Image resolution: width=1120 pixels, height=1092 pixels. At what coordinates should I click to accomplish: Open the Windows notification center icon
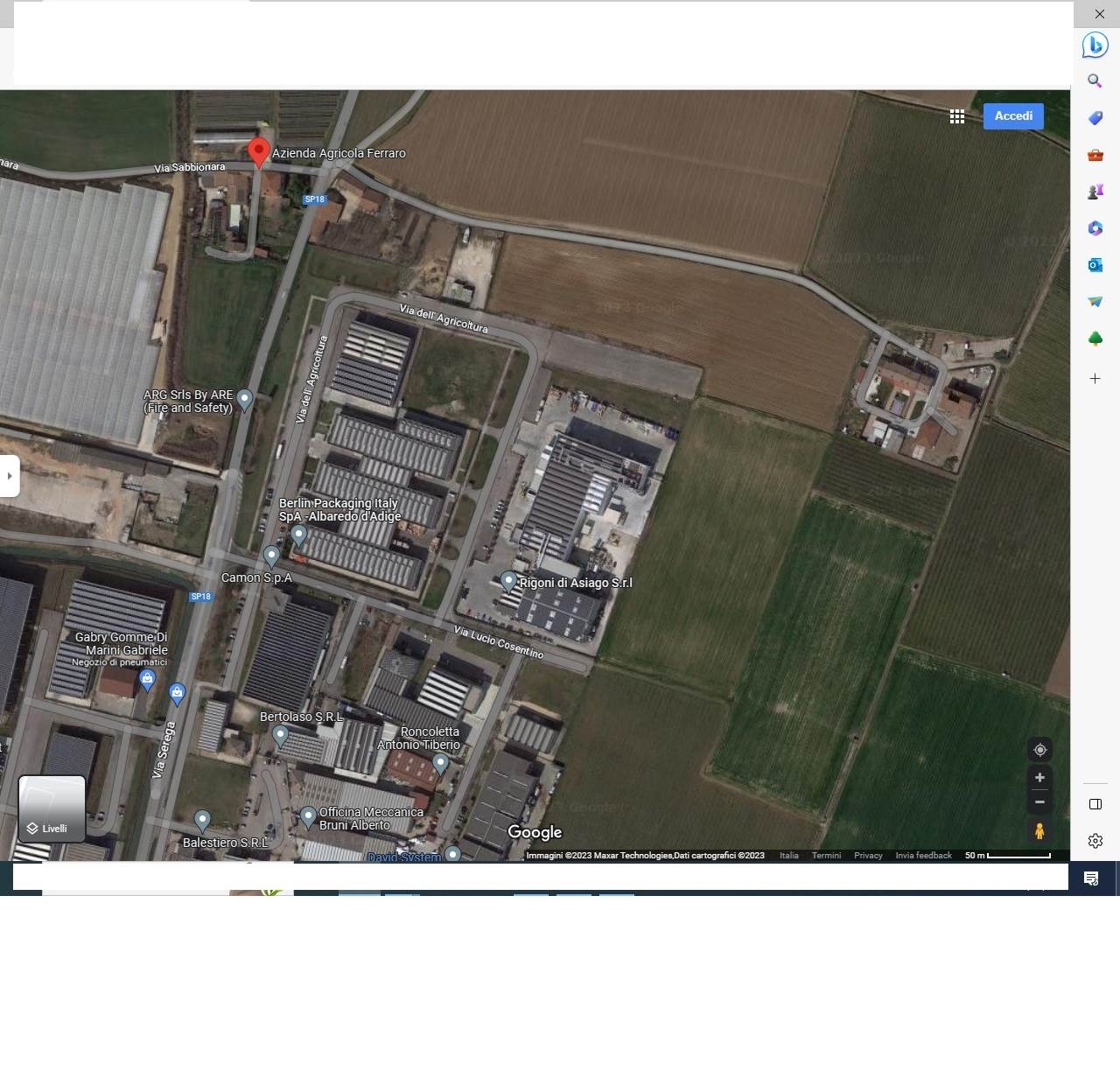click(1091, 878)
